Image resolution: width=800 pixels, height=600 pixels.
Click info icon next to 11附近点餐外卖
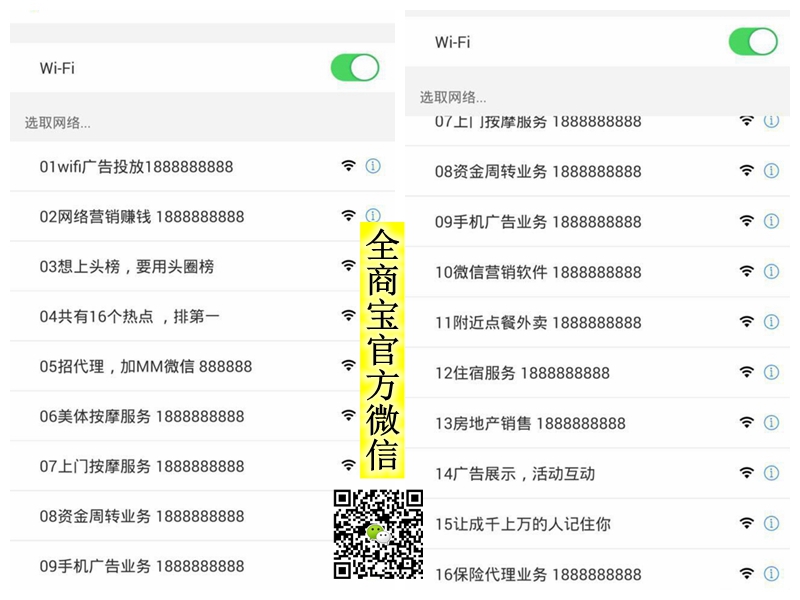771,322
